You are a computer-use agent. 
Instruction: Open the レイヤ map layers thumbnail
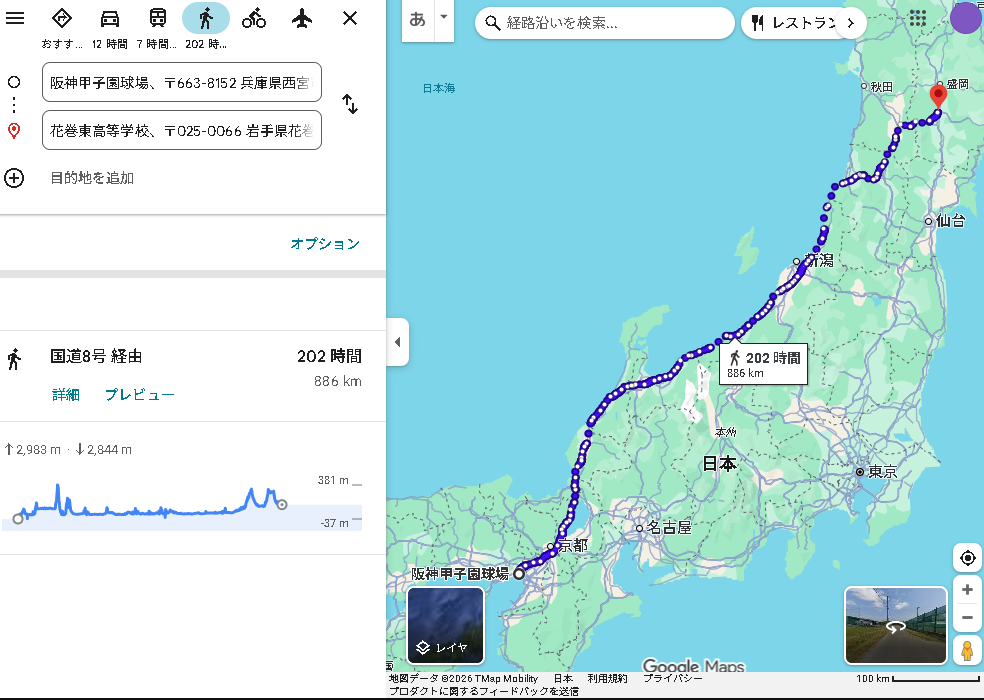(445, 625)
